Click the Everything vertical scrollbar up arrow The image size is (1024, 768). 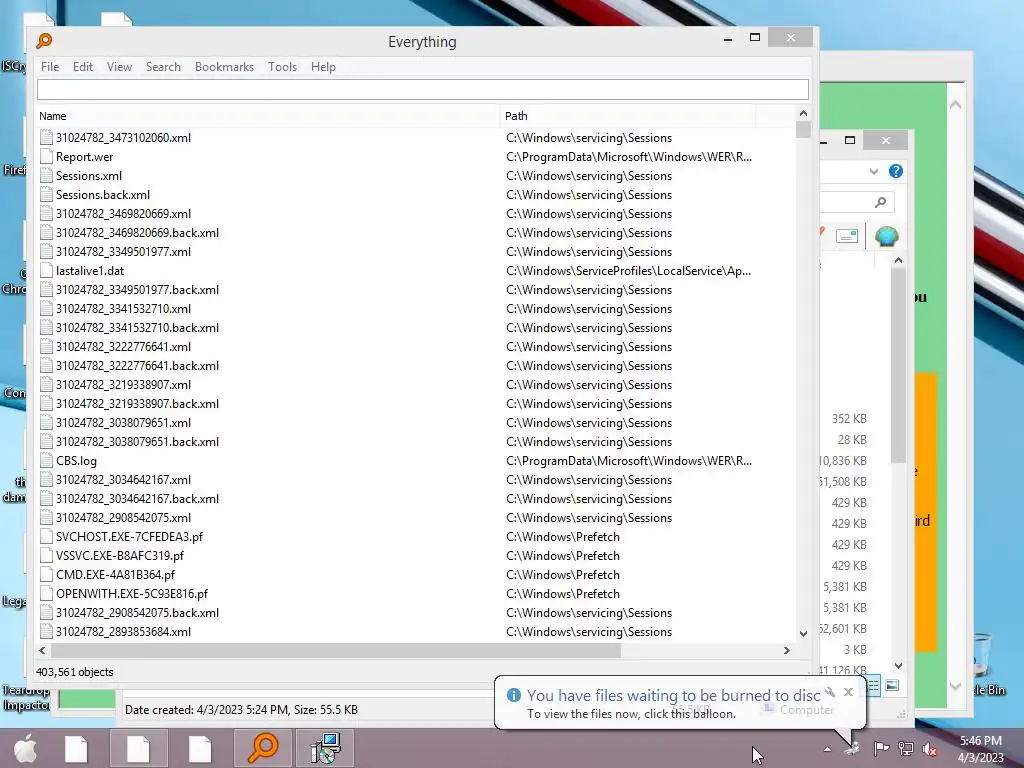point(803,113)
